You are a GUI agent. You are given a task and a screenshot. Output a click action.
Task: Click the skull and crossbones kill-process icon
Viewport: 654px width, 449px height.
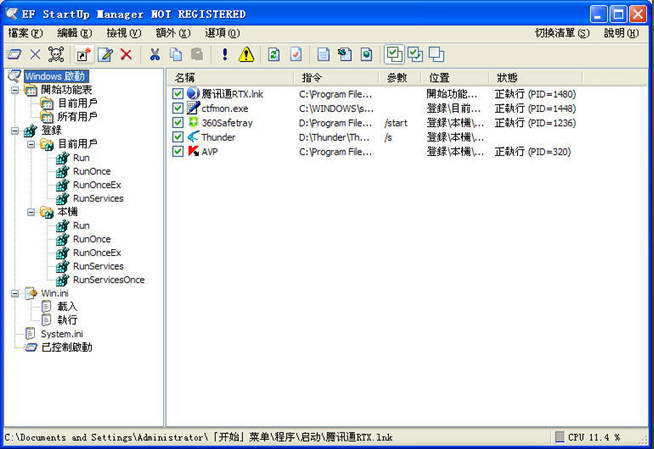coord(56,54)
